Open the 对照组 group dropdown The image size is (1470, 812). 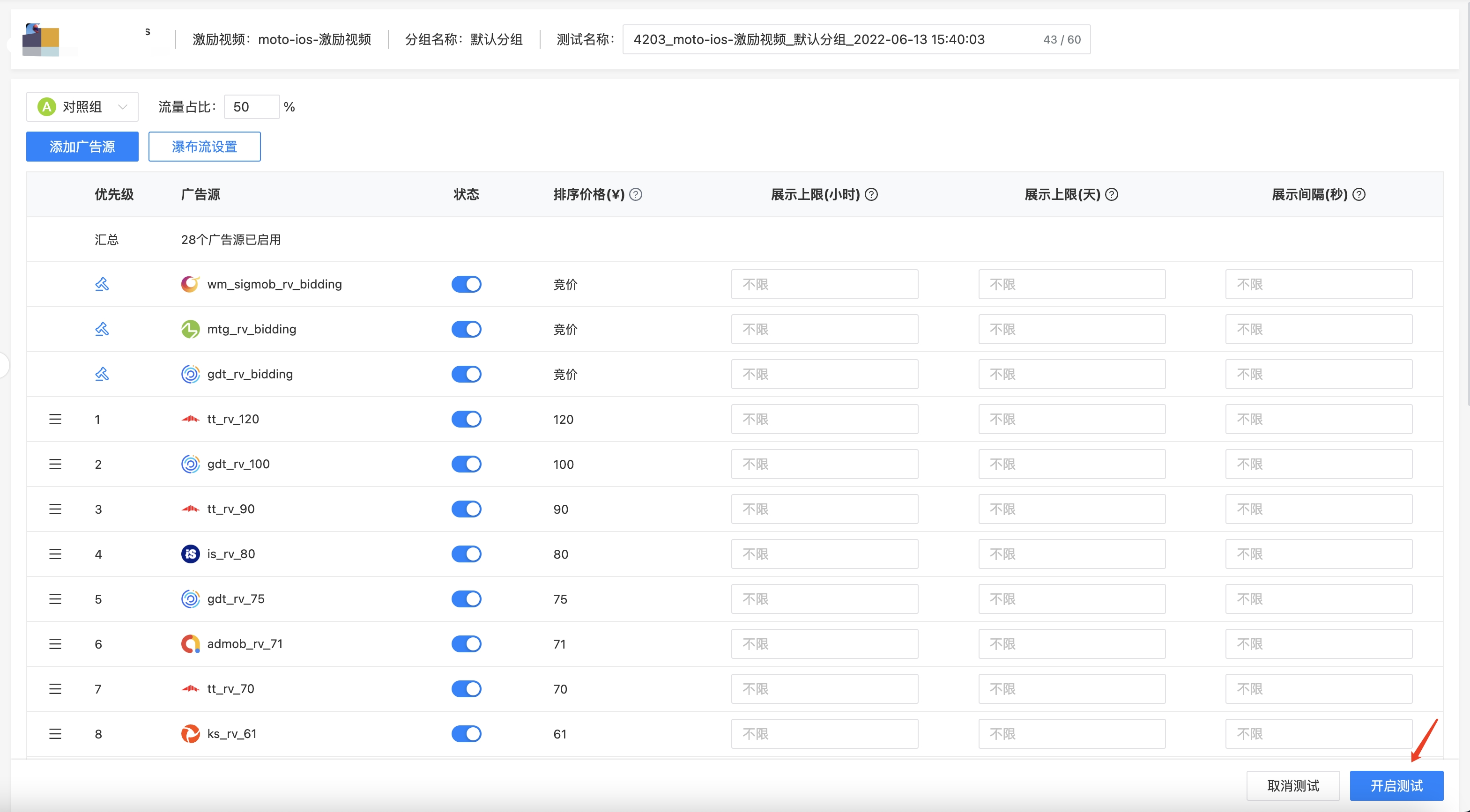[82, 106]
